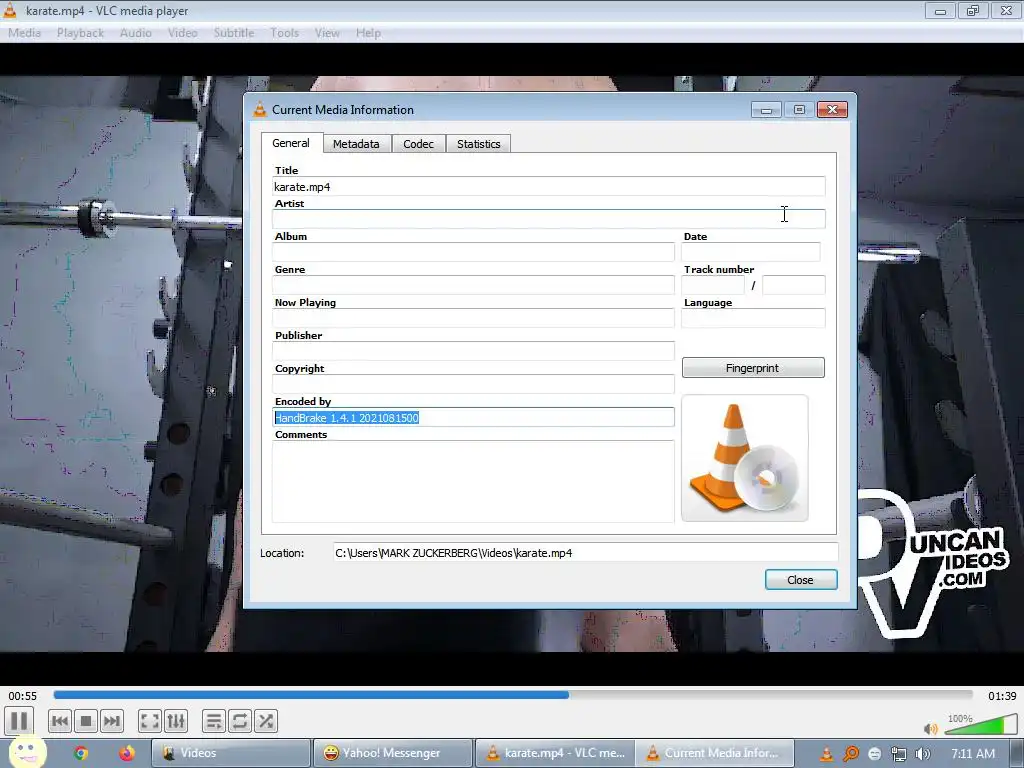Open the network tray icon
The width and height of the screenshot is (1024, 768).
[x=899, y=754]
